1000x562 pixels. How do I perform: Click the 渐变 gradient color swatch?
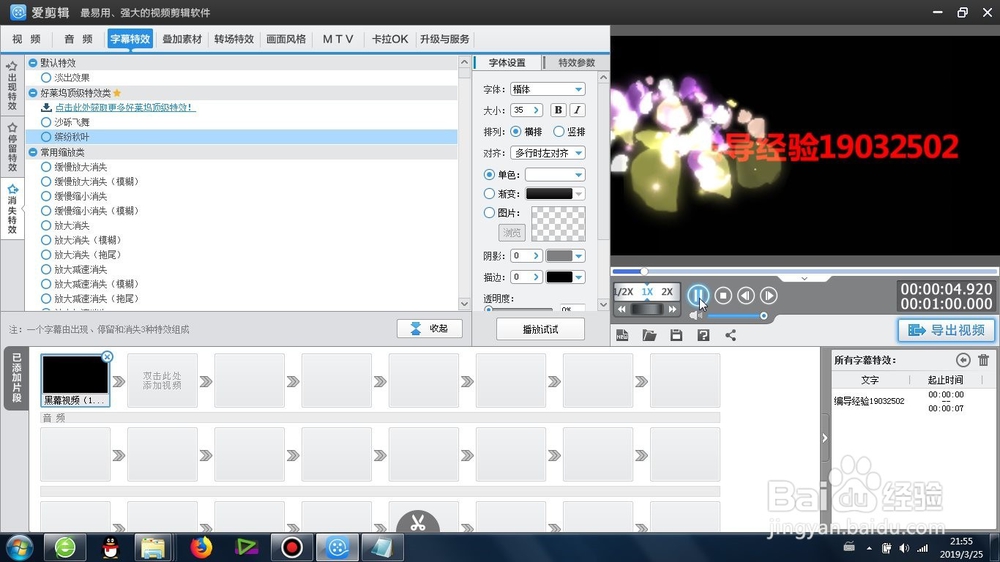[549, 193]
